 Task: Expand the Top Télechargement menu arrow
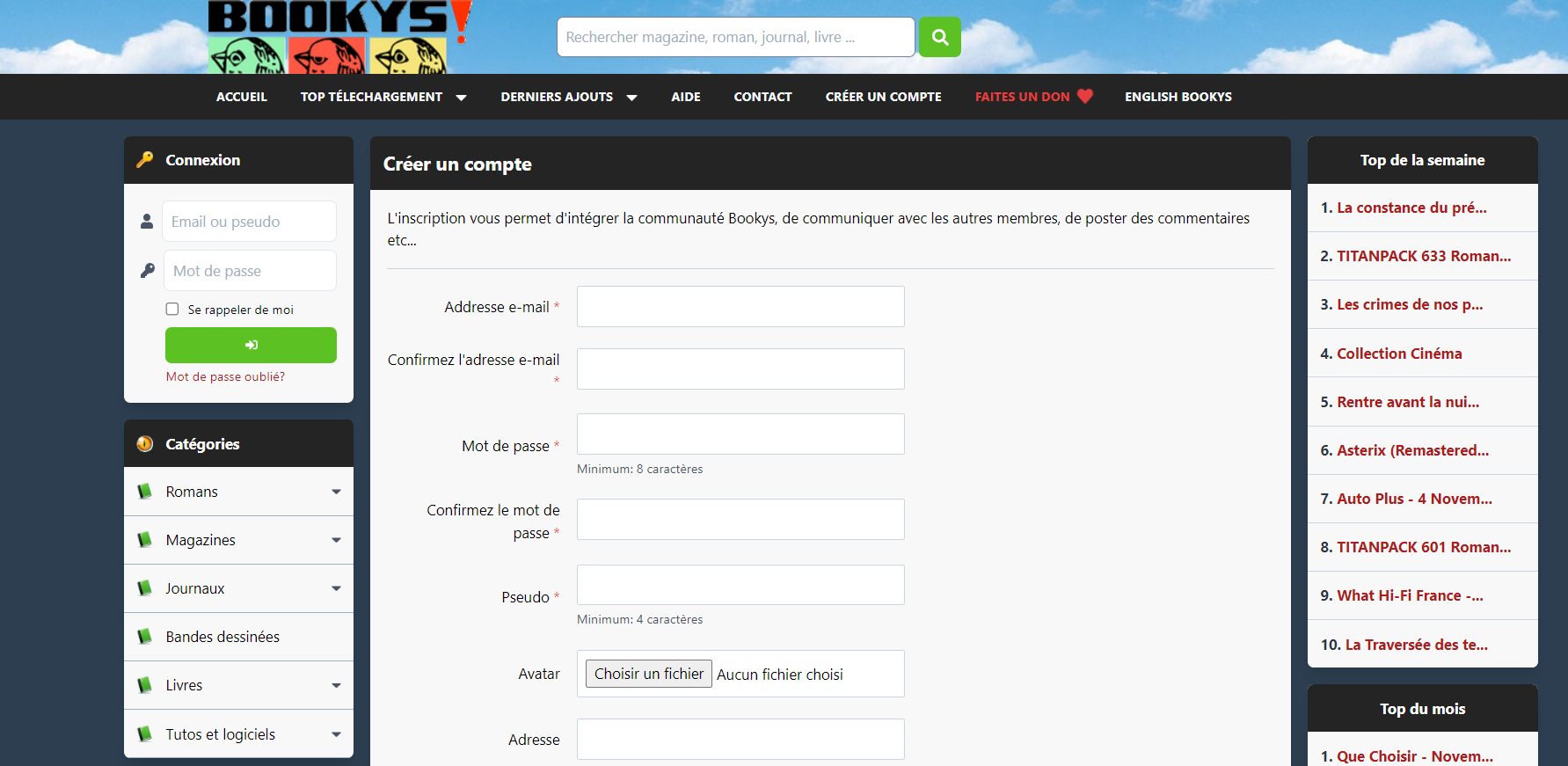(461, 98)
